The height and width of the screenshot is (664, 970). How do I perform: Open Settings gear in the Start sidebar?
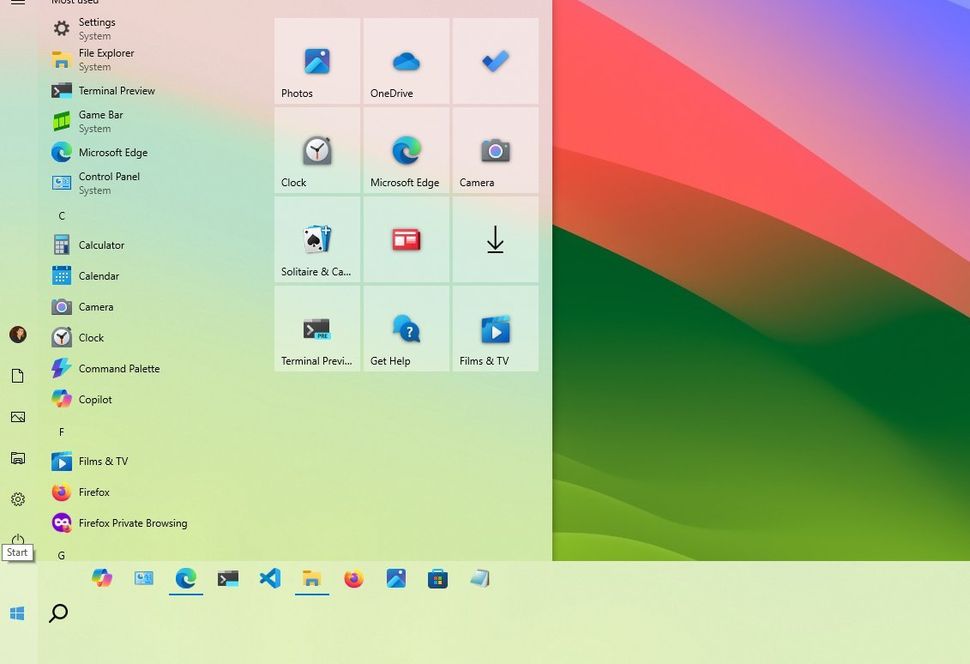pos(17,498)
